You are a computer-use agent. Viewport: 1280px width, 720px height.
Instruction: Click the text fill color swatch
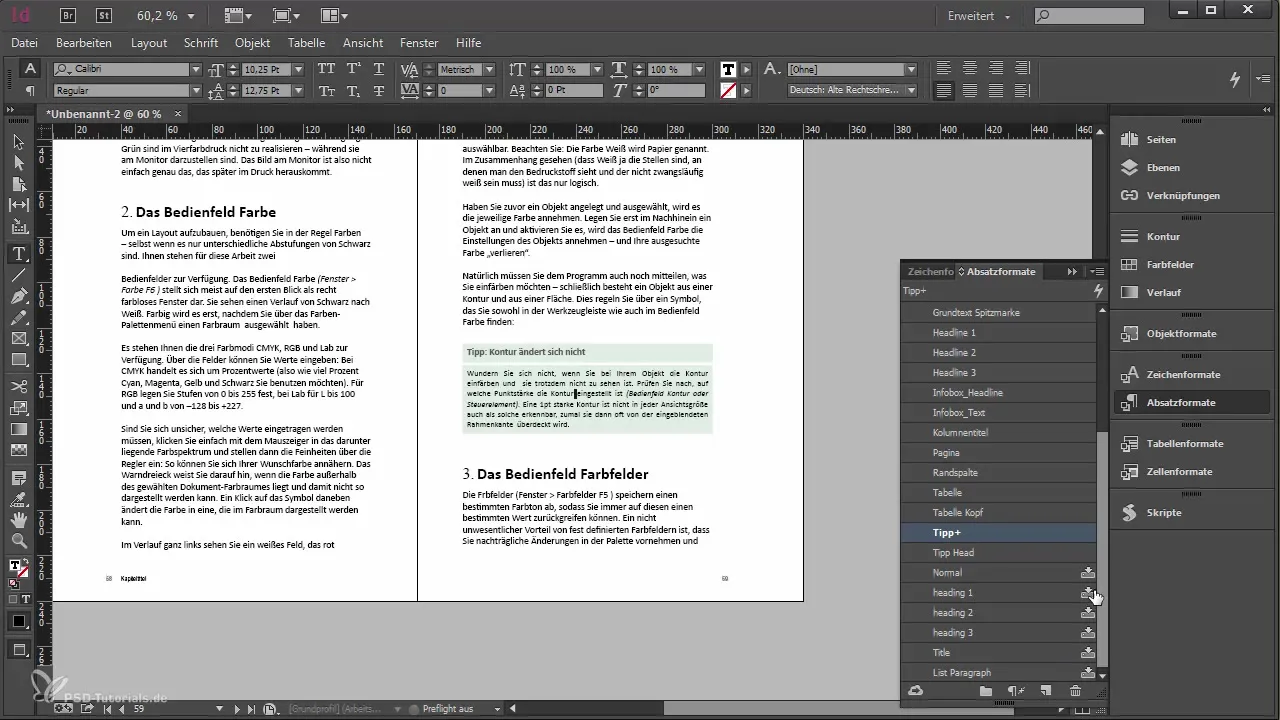click(729, 69)
